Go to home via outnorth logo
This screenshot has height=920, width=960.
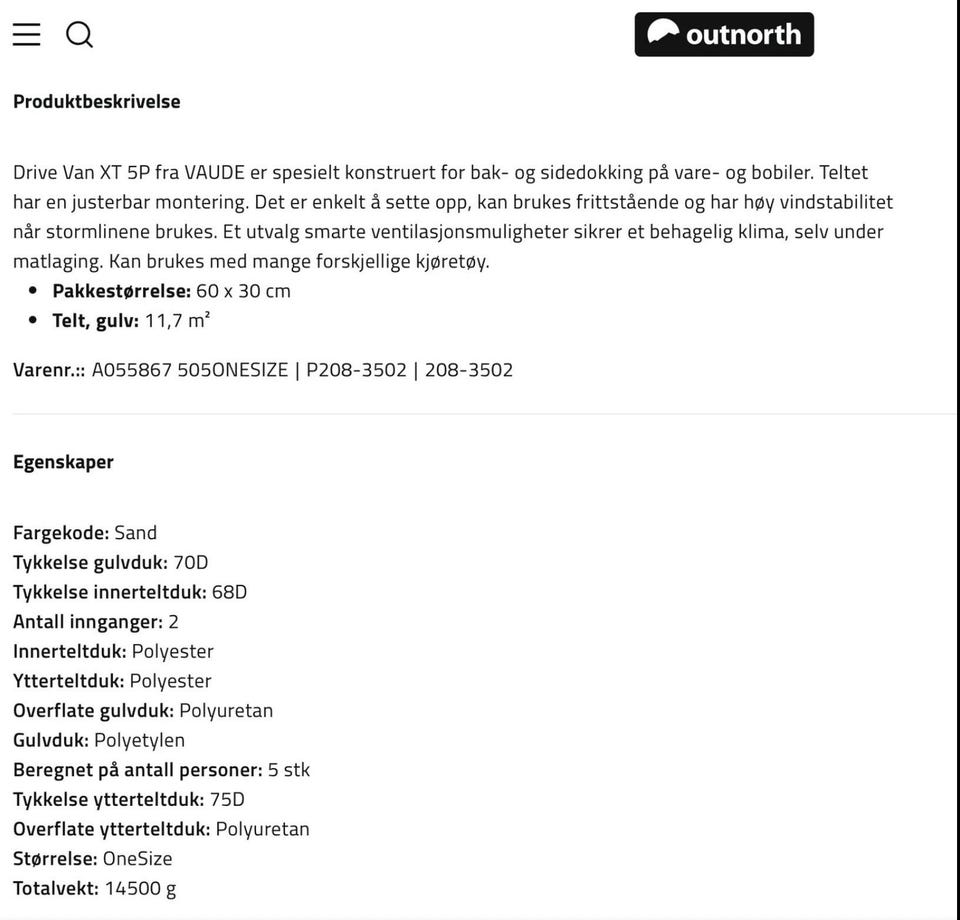point(724,35)
